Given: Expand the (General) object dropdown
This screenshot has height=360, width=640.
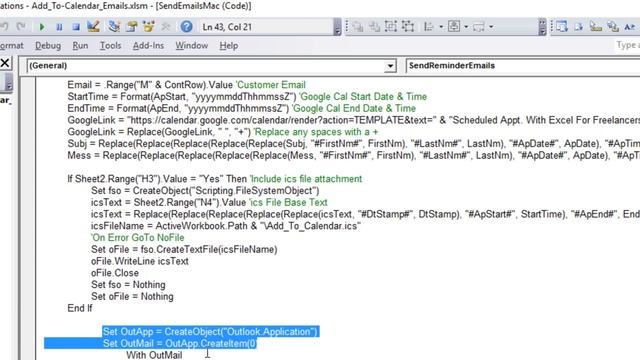Looking at the screenshot, I should pos(390,66).
